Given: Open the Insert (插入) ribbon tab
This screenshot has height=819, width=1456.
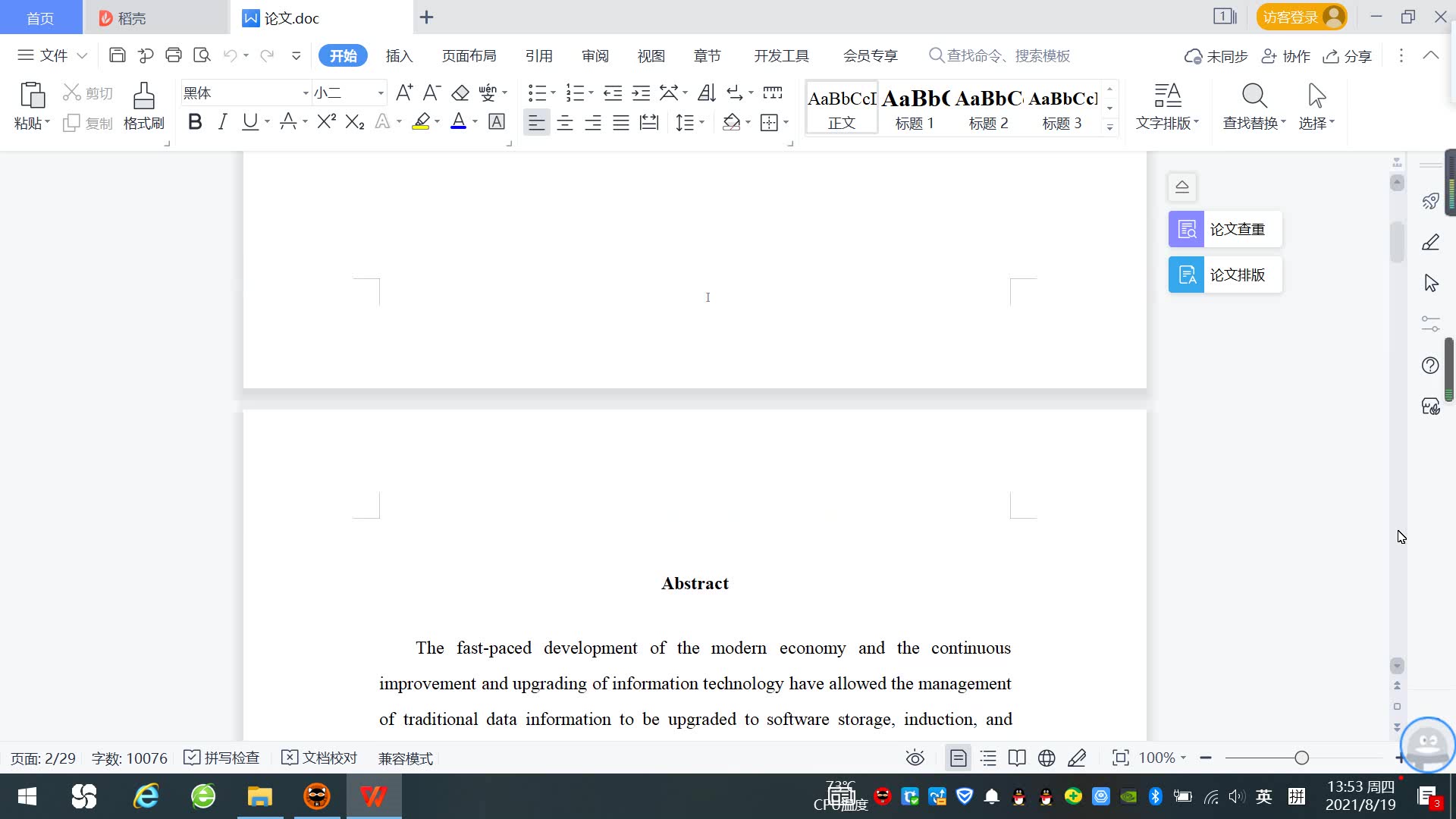Looking at the screenshot, I should pyautogui.click(x=399, y=55).
